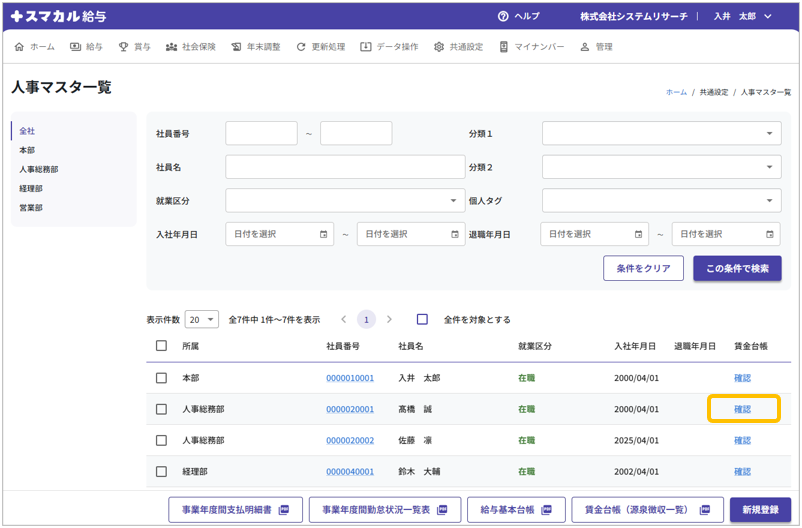
Task: Open calendar picker for retirement end date
Action: pyautogui.click(x=769, y=234)
